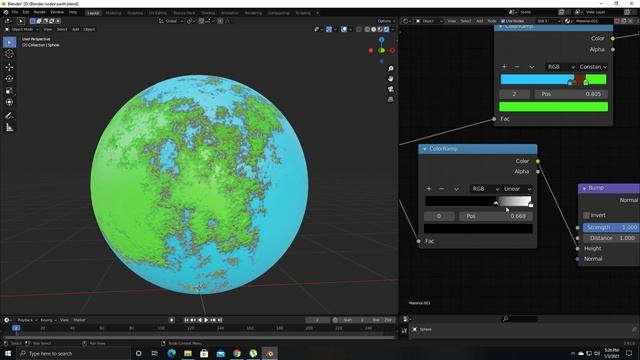Collapse the Bump node header triangle
This screenshot has height=360, width=640.
tap(584, 188)
